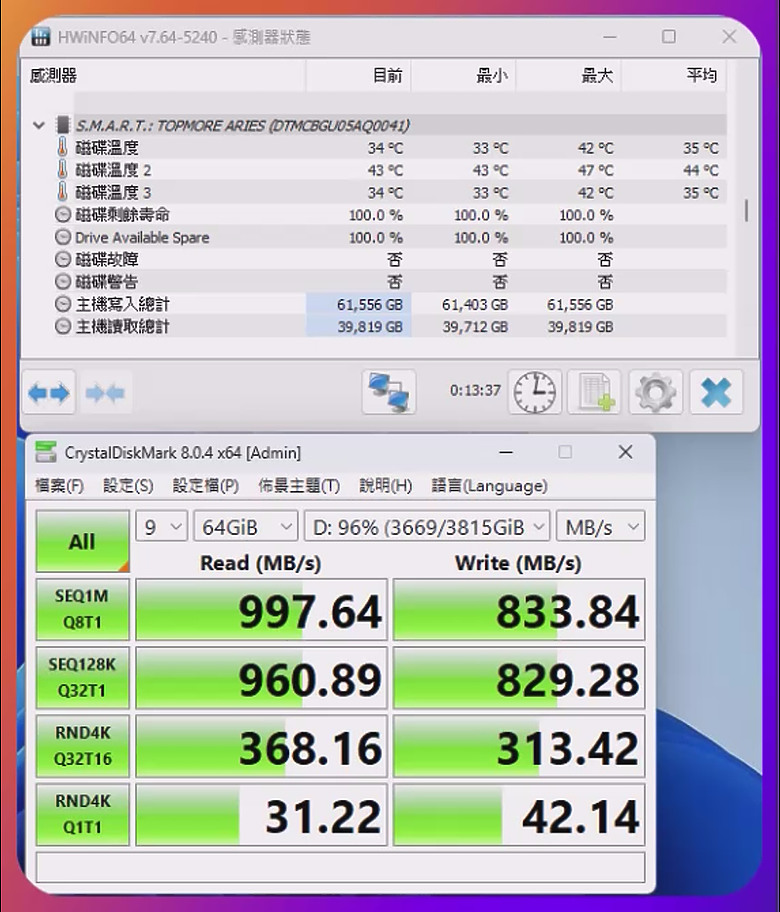This screenshot has width=780, height=912.
Task: Click the HWiNFO sensor list vertical scrollbar
Action: [x=746, y=211]
